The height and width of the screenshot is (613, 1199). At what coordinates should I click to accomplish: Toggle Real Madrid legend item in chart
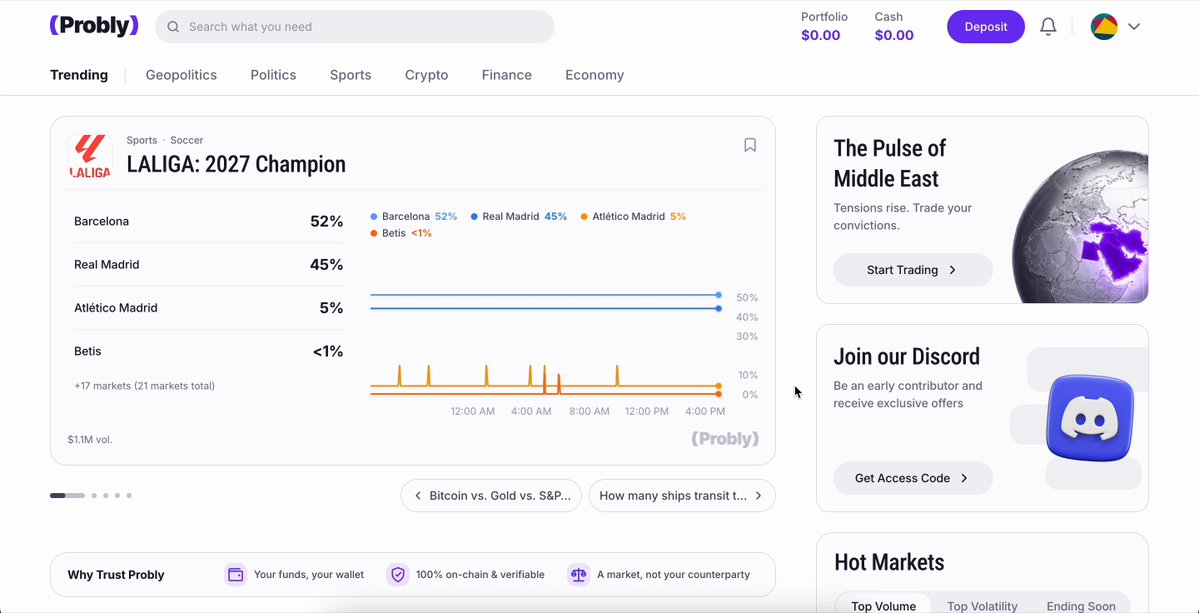[518, 216]
